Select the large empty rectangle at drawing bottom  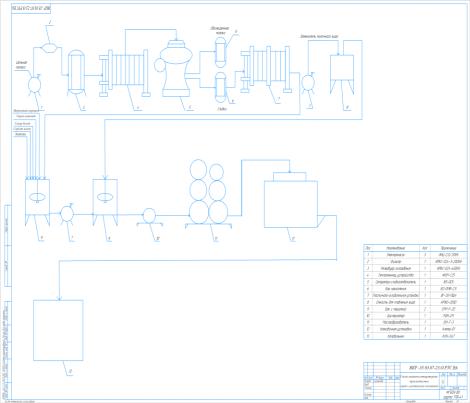58,330
